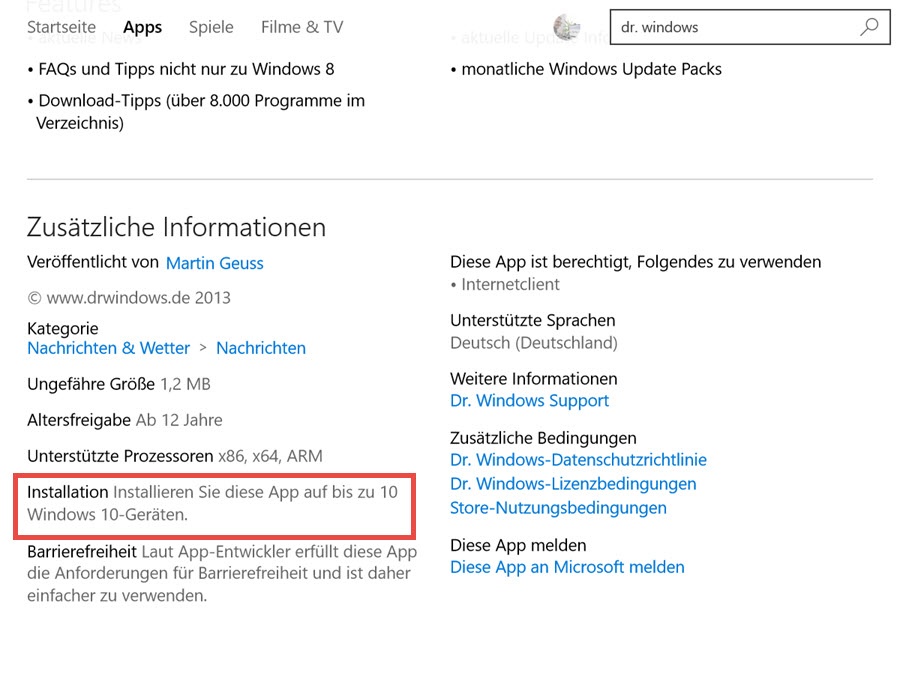Open Dr. Windows-Lizenzbedingungen link
The width and height of the screenshot is (900, 675).
(573, 484)
